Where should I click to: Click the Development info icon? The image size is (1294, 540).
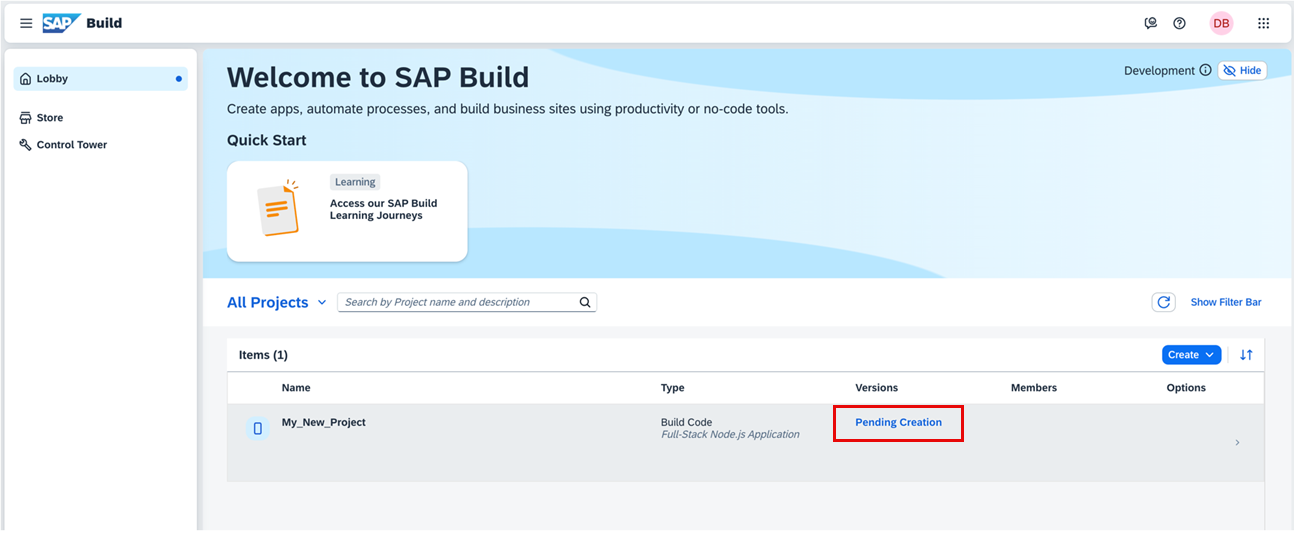point(1205,71)
